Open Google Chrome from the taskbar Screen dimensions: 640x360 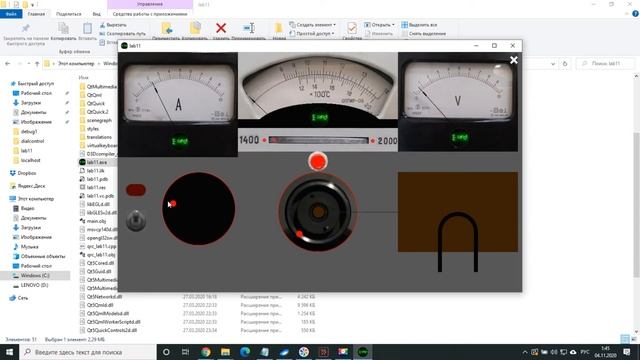click(206, 352)
